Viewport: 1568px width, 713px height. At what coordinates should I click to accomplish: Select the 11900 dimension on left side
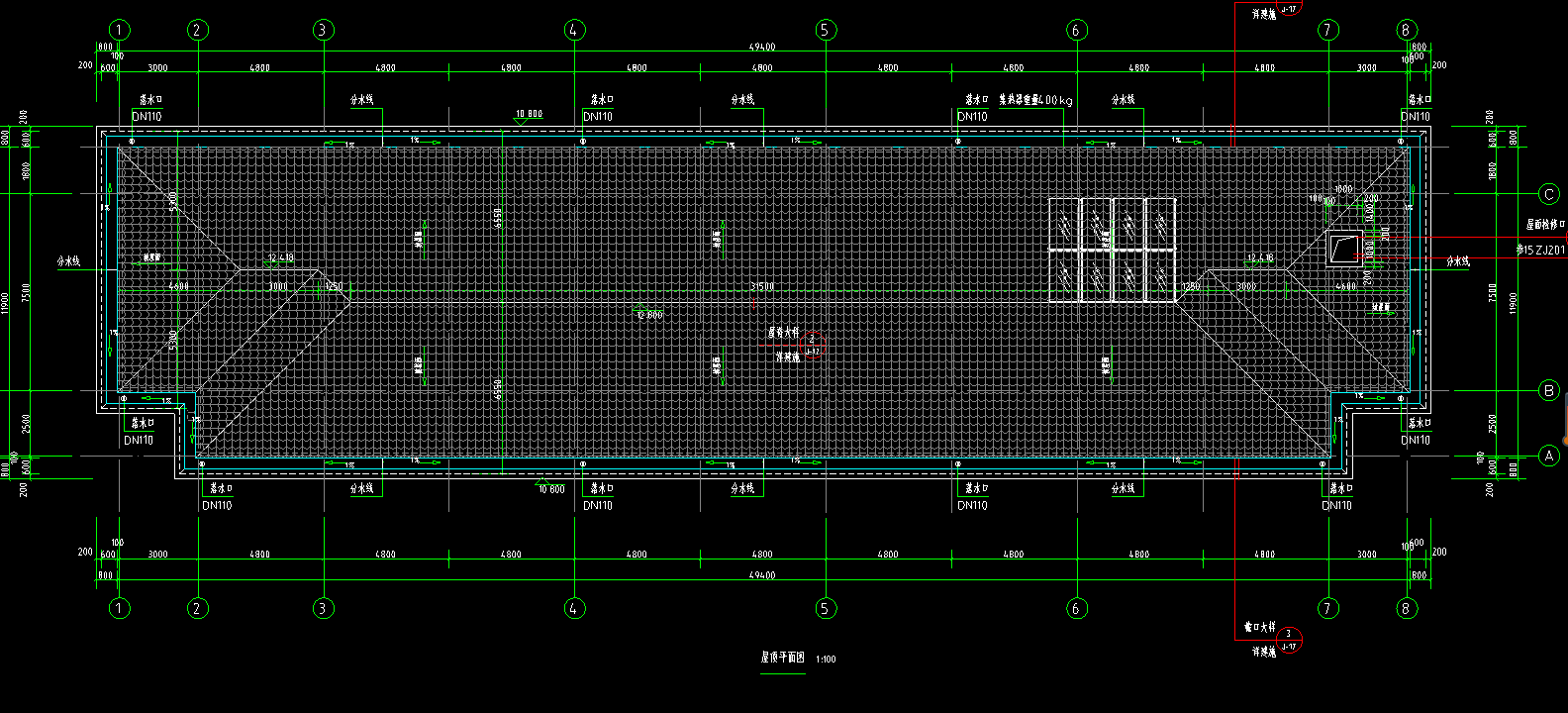point(6,300)
